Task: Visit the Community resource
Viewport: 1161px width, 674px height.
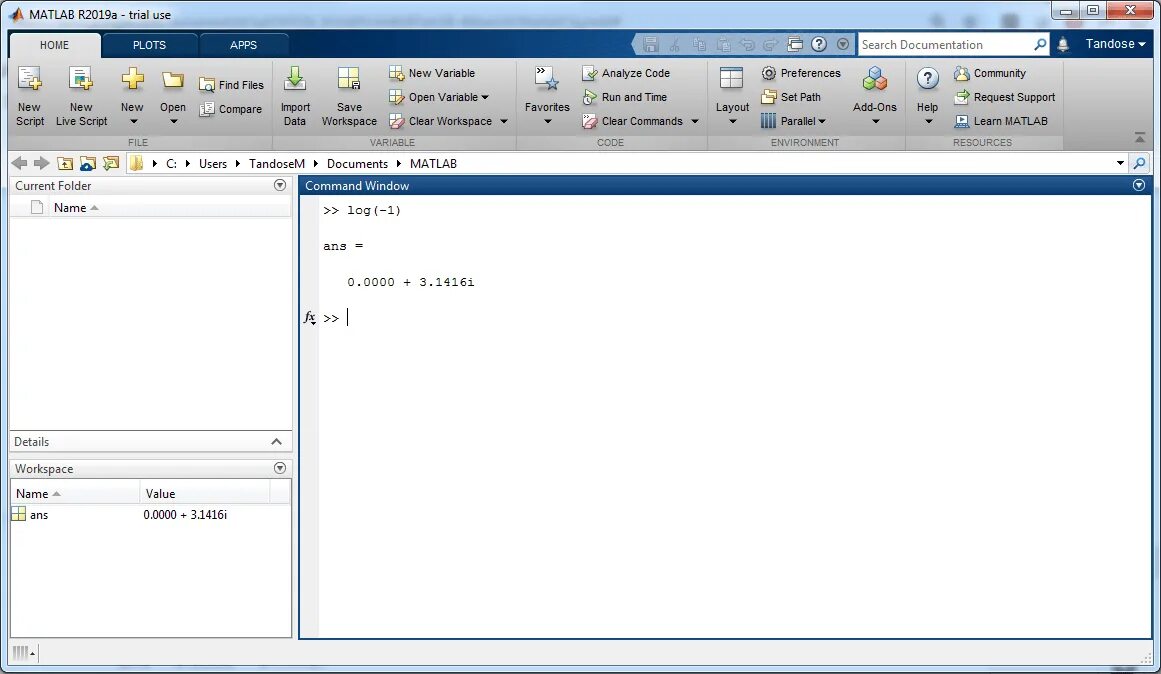Action: pyautogui.click(x=990, y=73)
